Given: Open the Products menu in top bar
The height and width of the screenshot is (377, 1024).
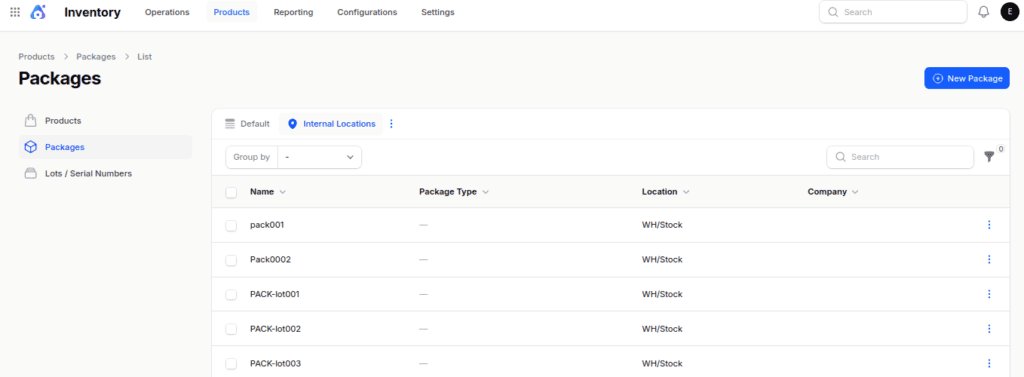Looking at the screenshot, I should pyautogui.click(x=232, y=12).
